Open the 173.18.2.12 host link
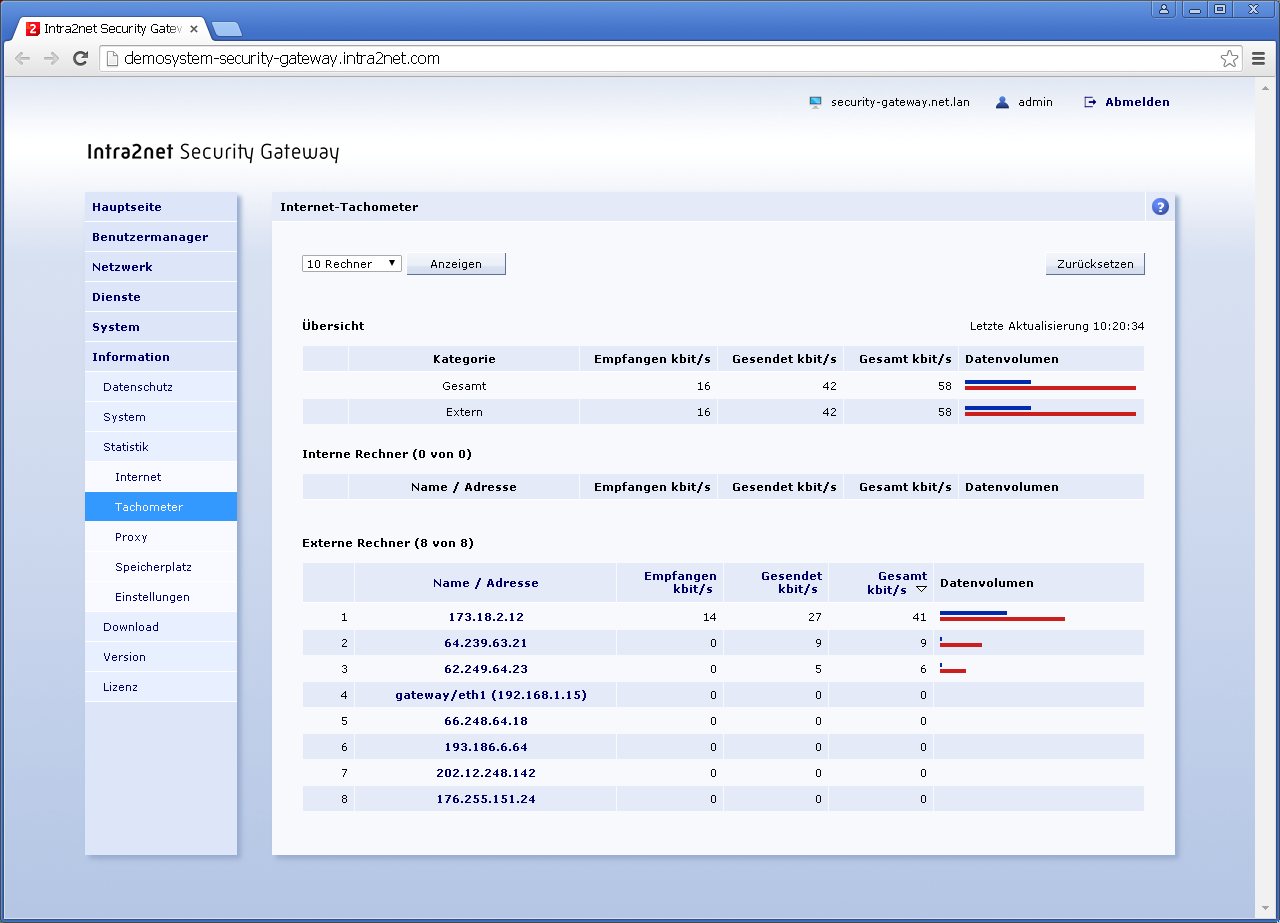Viewport: 1280px width, 923px height. [x=486, y=617]
